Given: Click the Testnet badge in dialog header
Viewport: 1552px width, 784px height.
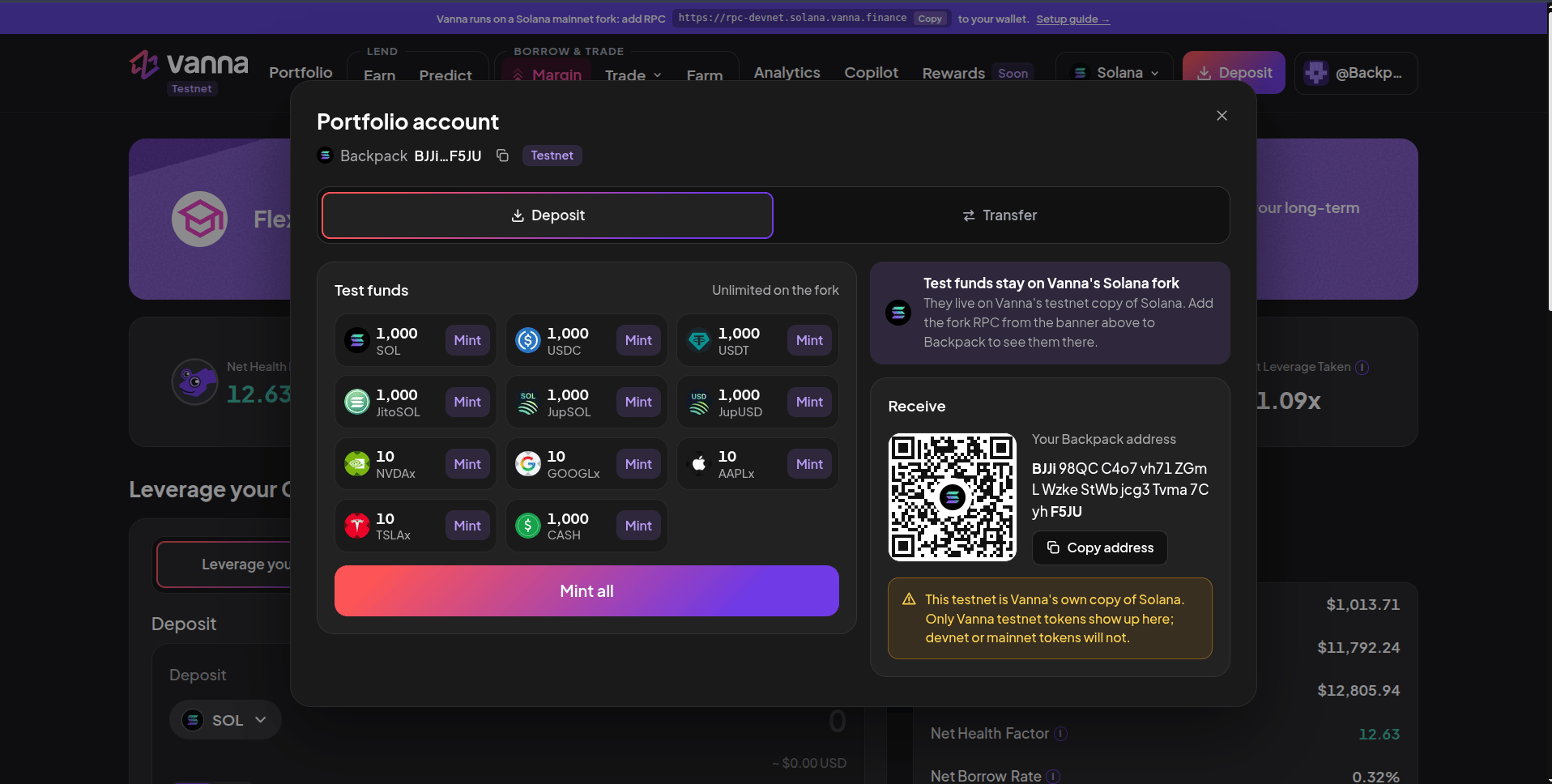Looking at the screenshot, I should [x=552, y=156].
